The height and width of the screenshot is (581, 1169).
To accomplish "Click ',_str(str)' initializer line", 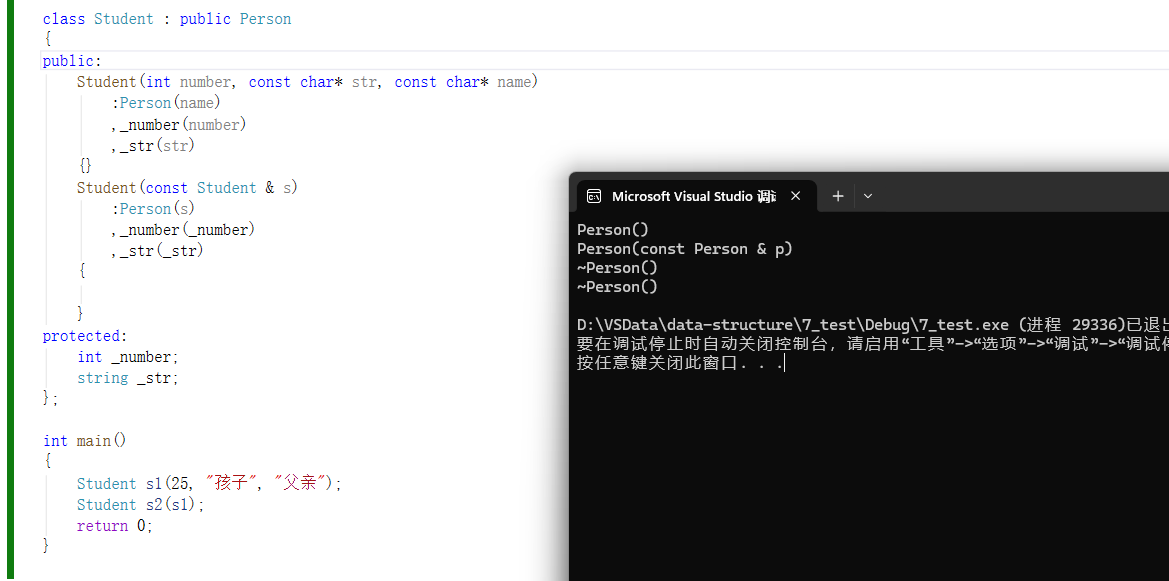I will pyautogui.click(x=153, y=145).
